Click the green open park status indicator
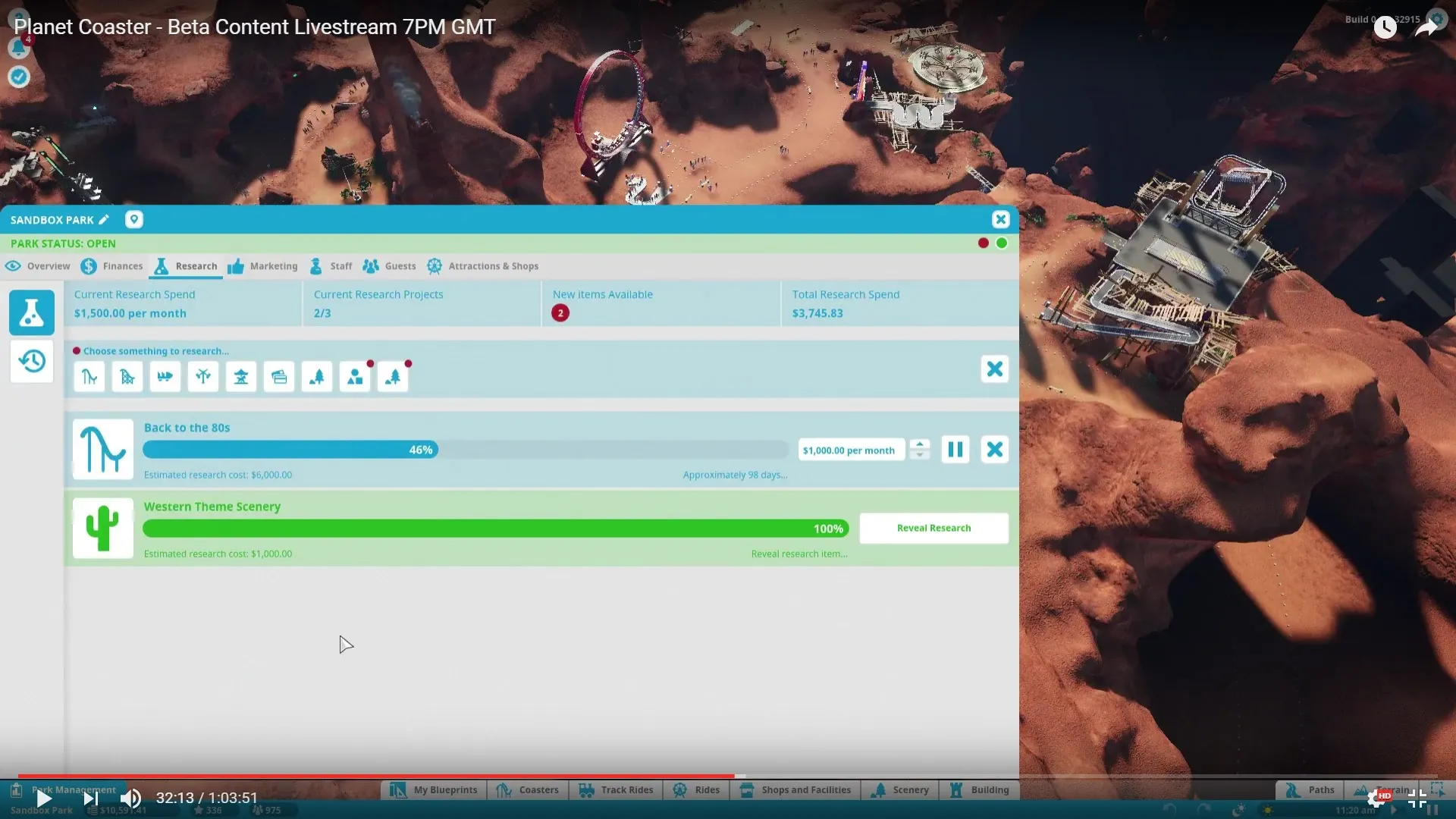 point(1002,243)
